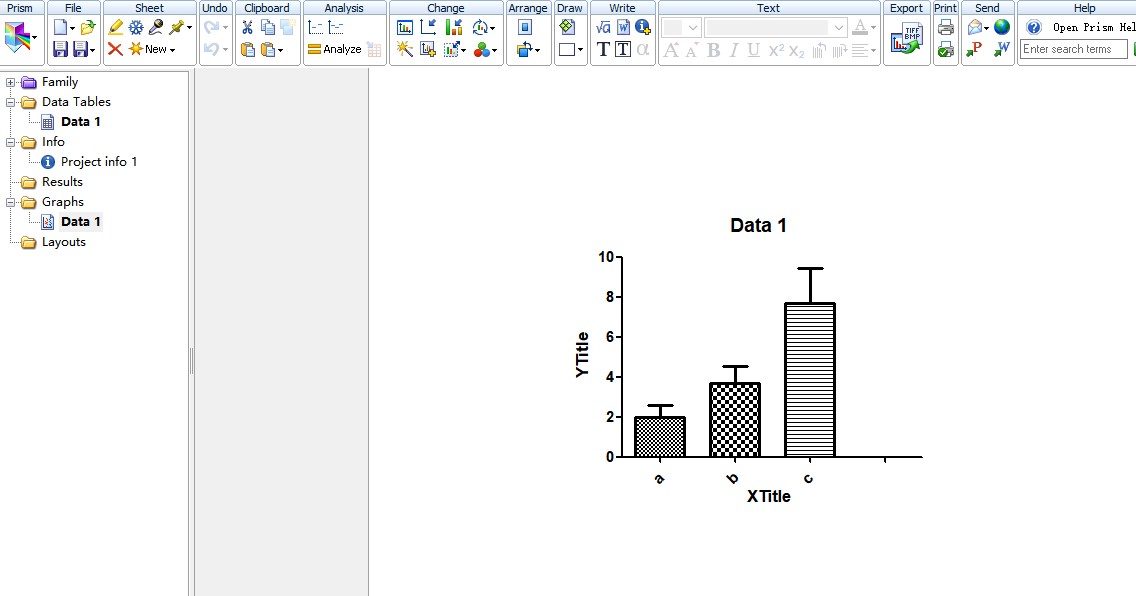1136x596 pixels.
Task: Click the Freeze sheet snowflake icon
Action: point(136,28)
